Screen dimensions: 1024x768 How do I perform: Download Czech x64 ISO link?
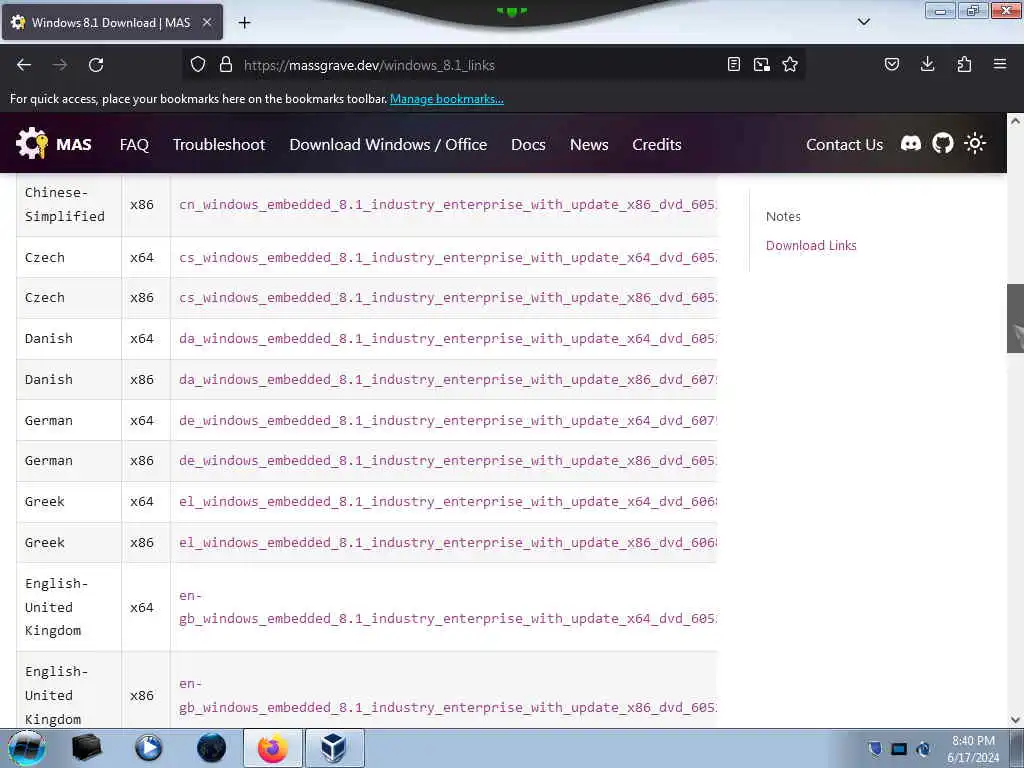tap(447, 257)
